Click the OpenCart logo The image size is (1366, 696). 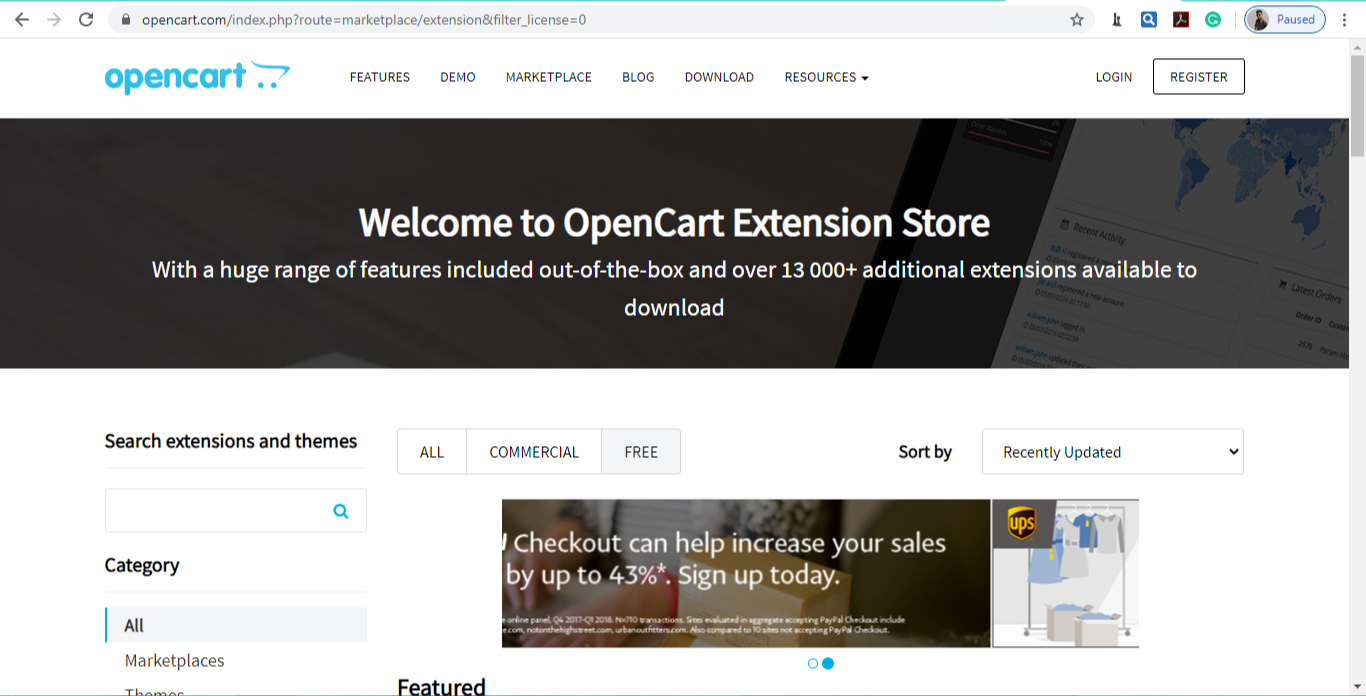197,77
